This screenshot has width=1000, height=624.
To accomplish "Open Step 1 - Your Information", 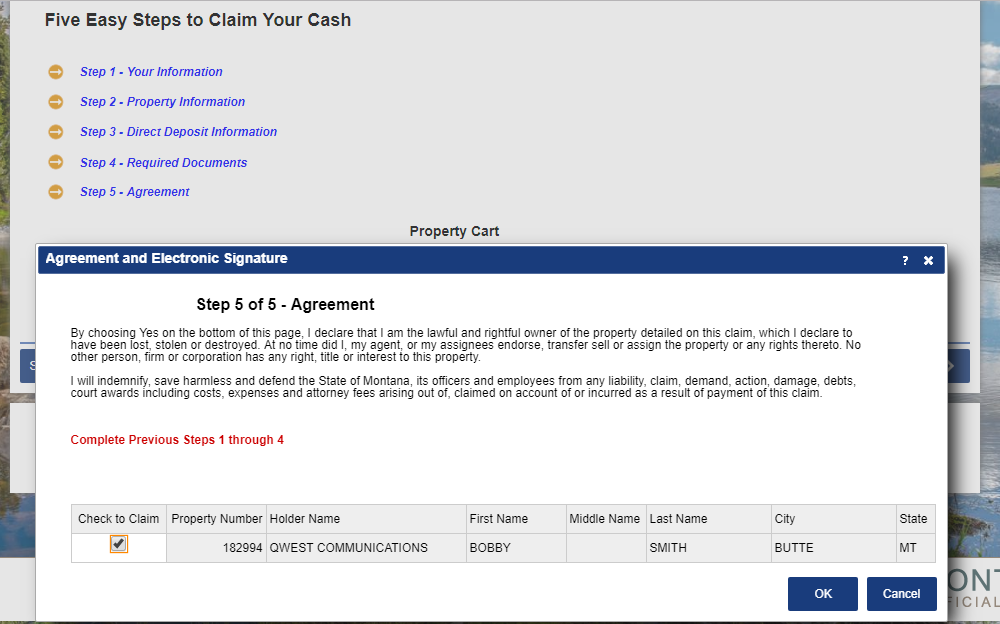I will [151, 72].
